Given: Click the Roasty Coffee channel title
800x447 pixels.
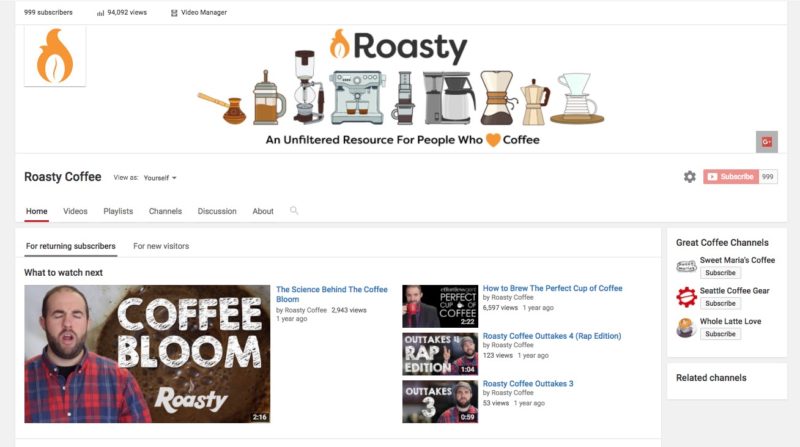Looking at the screenshot, I should pos(63,177).
